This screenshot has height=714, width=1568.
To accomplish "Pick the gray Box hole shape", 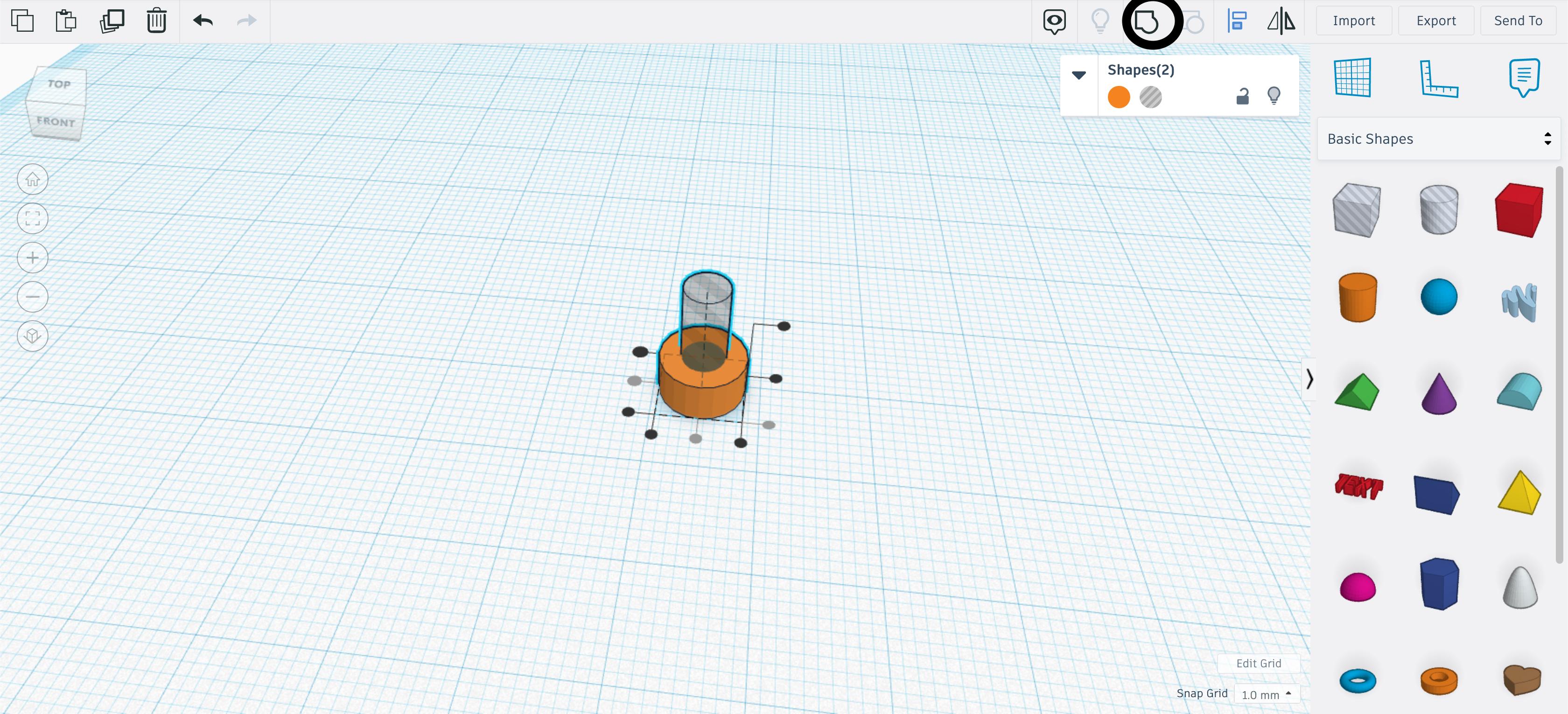I will tap(1357, 210).
